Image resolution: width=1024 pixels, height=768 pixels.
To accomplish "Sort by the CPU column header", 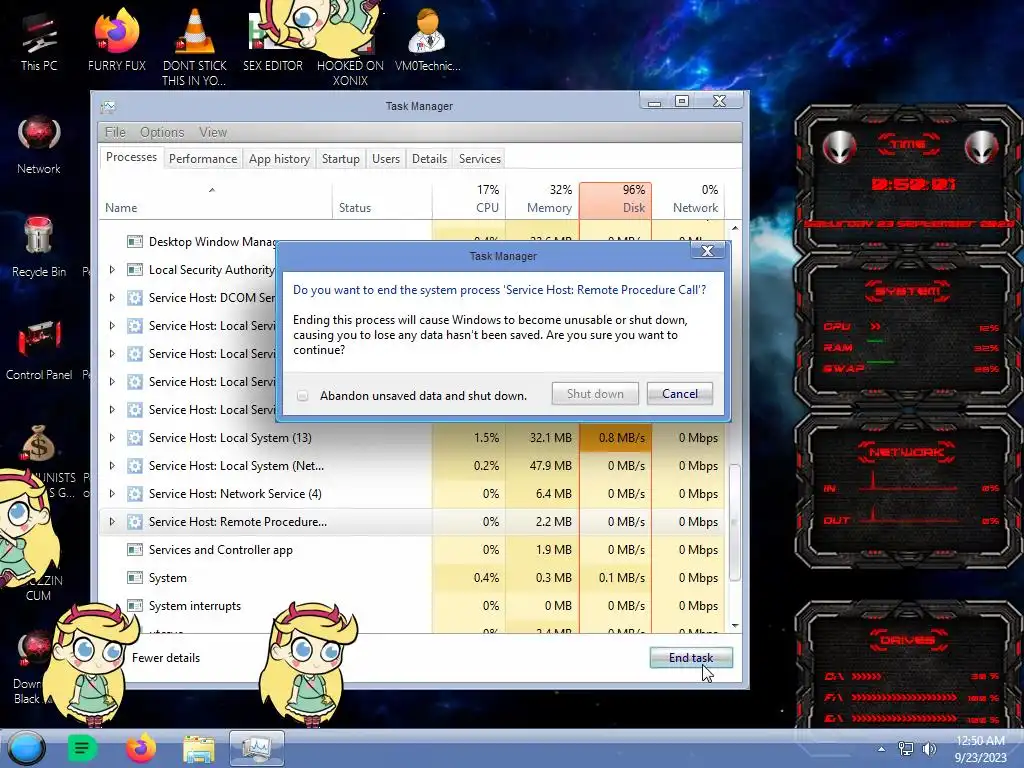I will click(x=468, y=200).
